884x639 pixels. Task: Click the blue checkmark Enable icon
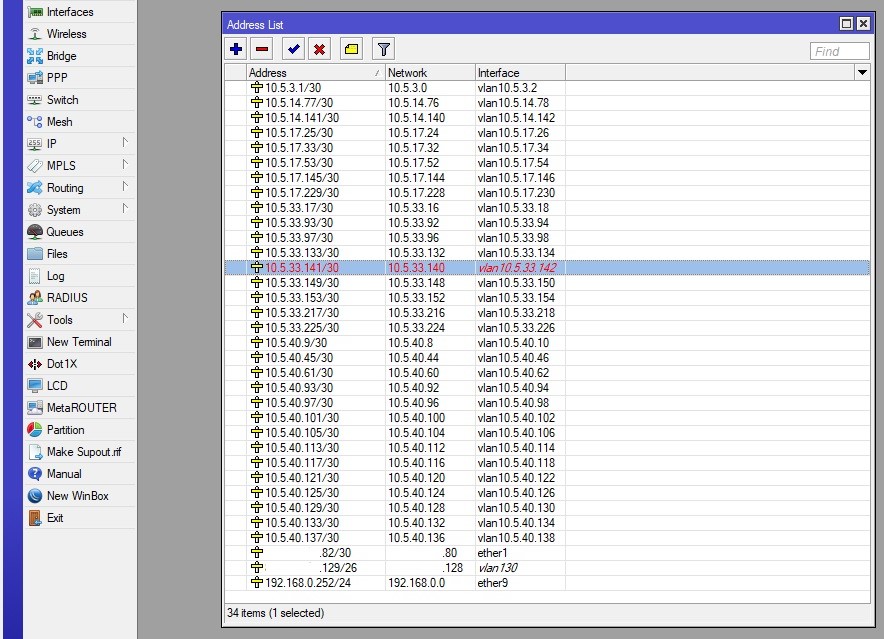[293, 50]
